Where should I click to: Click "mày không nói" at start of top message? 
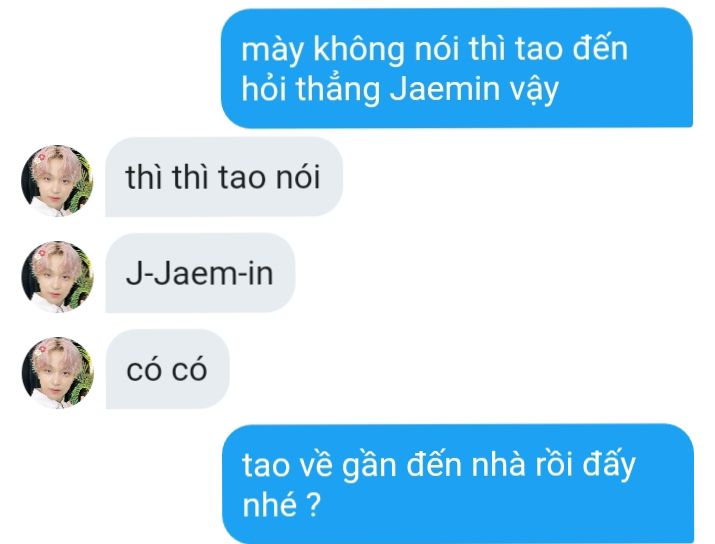click(x=350, y=49)
